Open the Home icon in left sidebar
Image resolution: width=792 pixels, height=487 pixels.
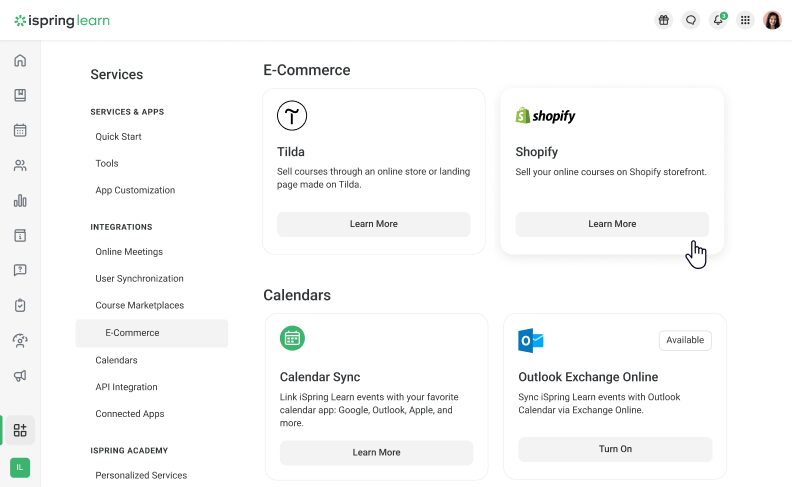(x=20, y=61)
